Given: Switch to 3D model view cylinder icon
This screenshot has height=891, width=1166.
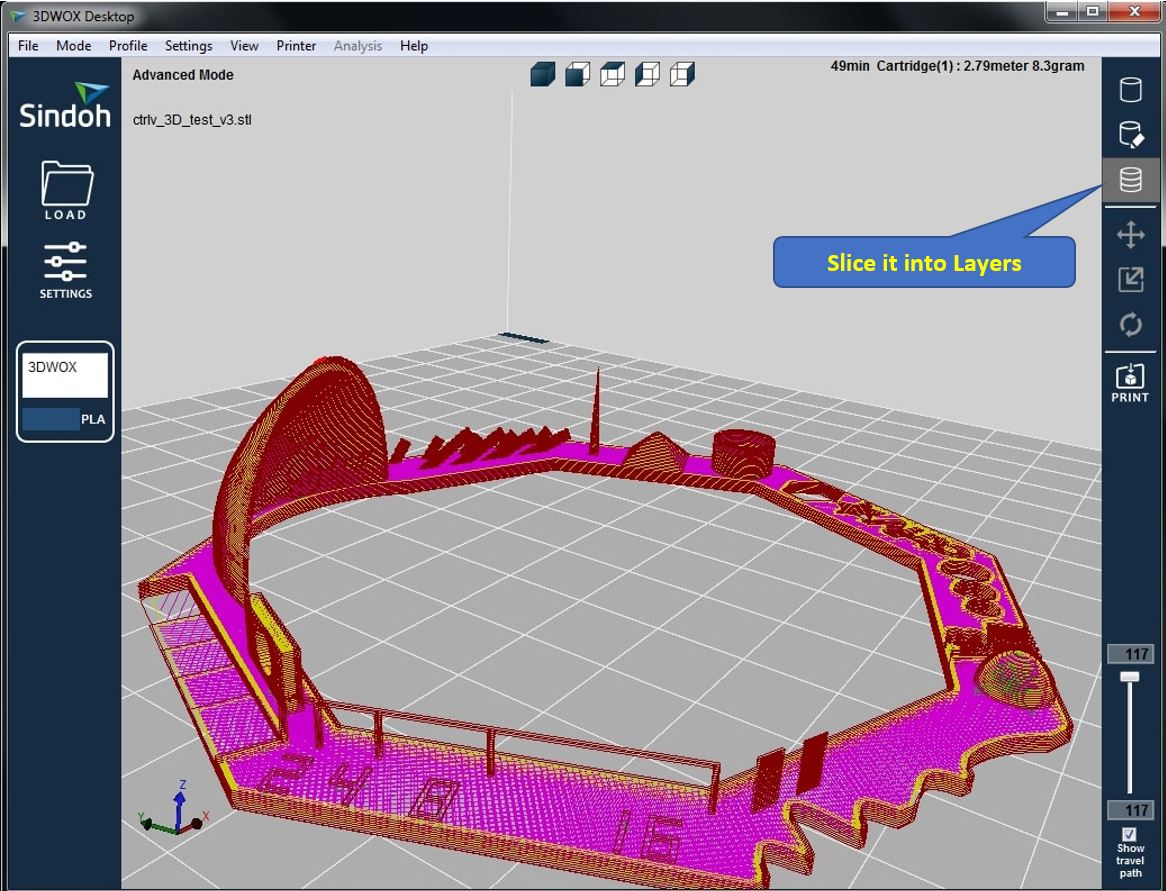Looking at the screenshot, I should coord(1130,89).
